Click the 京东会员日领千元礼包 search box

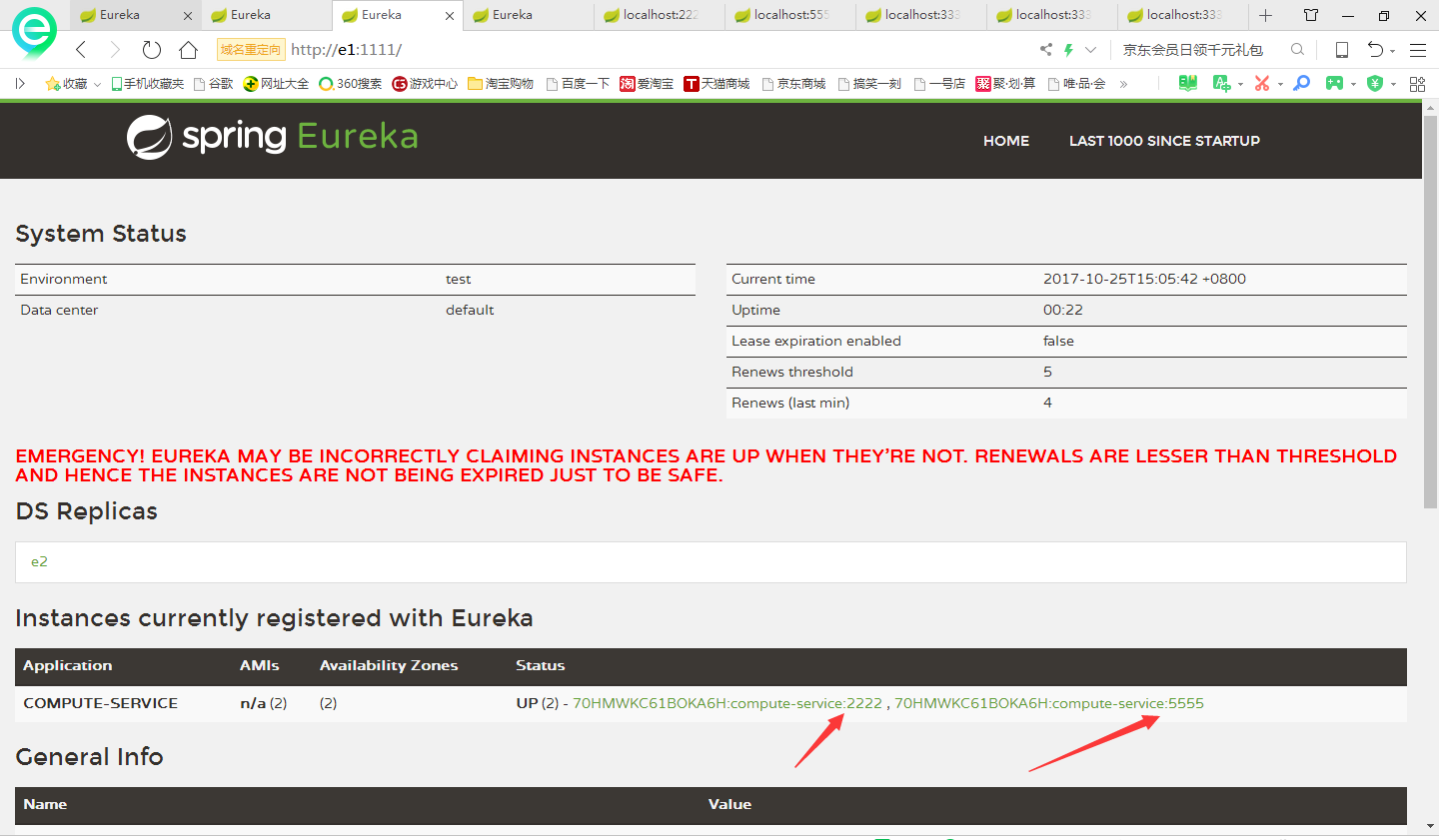point(1193,50)
